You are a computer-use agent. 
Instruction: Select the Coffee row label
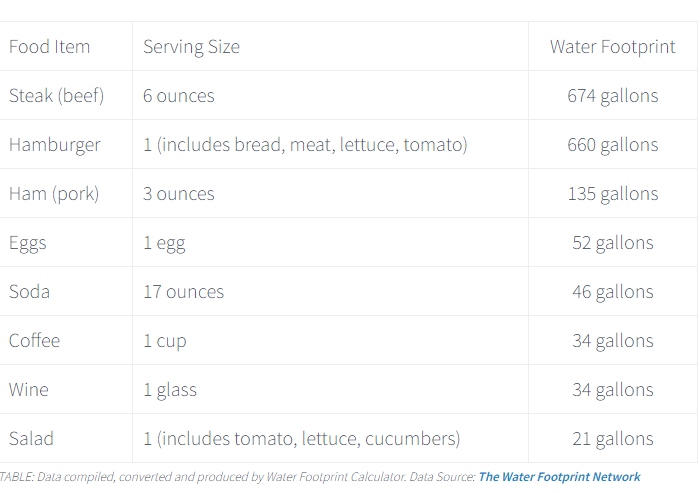point(34,341)
